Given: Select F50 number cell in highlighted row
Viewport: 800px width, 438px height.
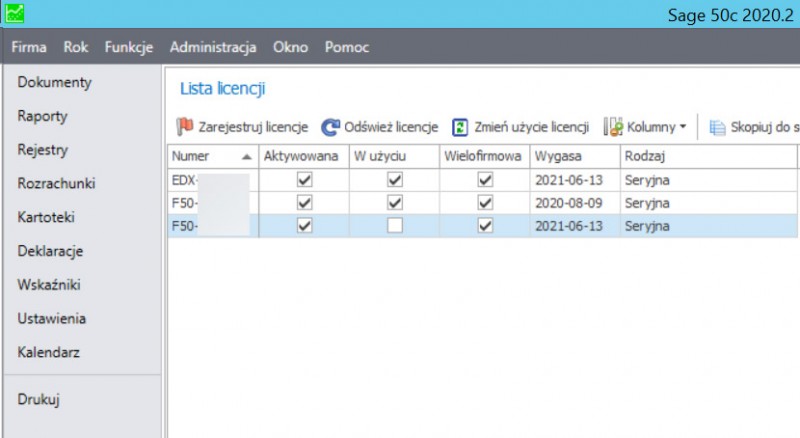Looking at the screenshot, I should pyautogui.click(x=213, y=226).
